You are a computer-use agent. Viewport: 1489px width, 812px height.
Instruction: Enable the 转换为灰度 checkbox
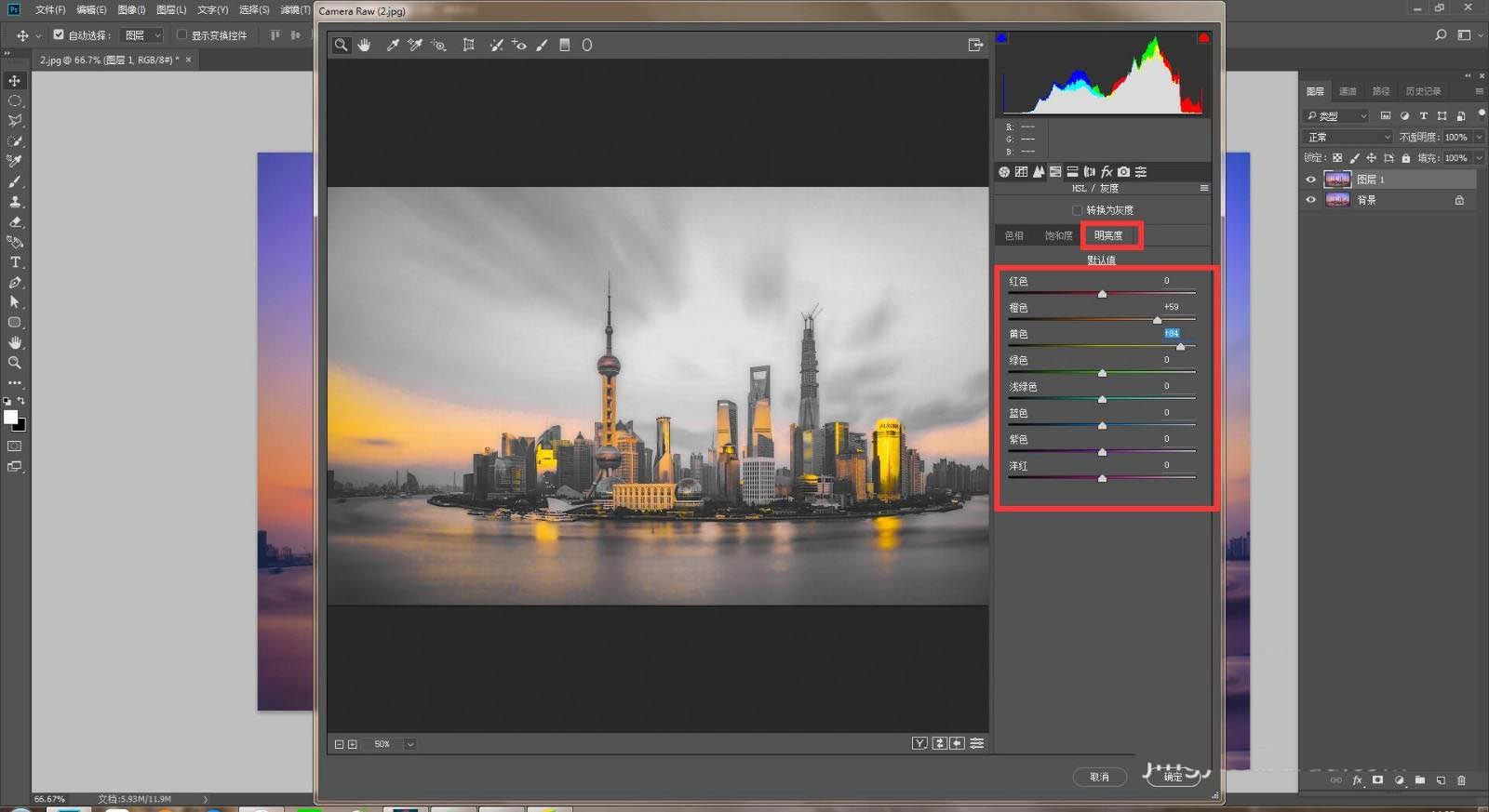[x=1077, y=210]
